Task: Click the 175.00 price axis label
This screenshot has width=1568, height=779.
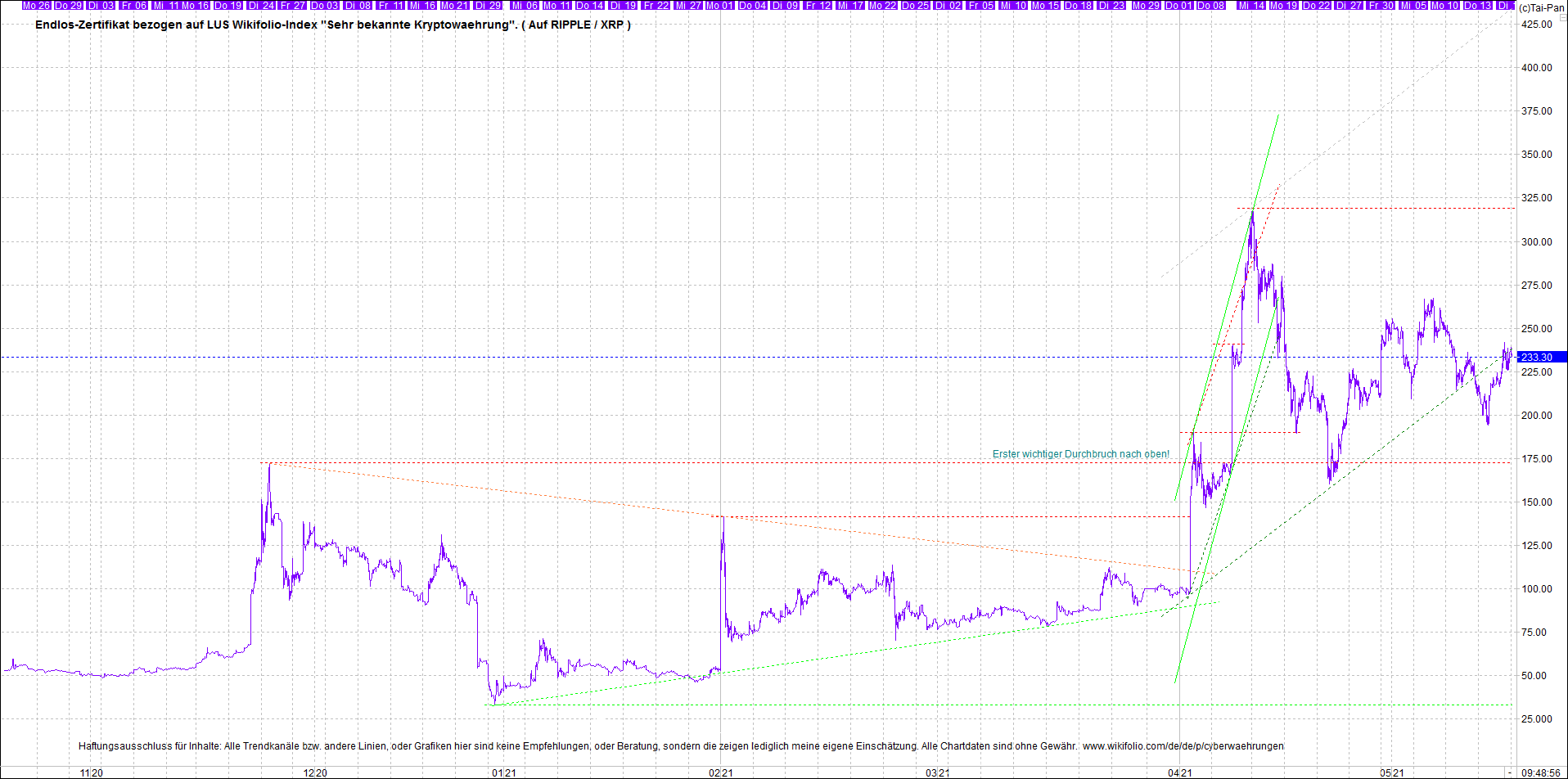Action: pos(1536,459)
